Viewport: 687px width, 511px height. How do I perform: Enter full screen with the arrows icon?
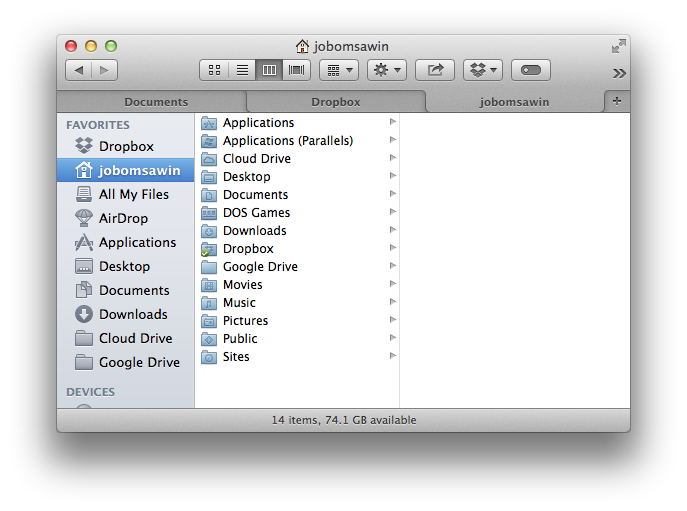619,46
